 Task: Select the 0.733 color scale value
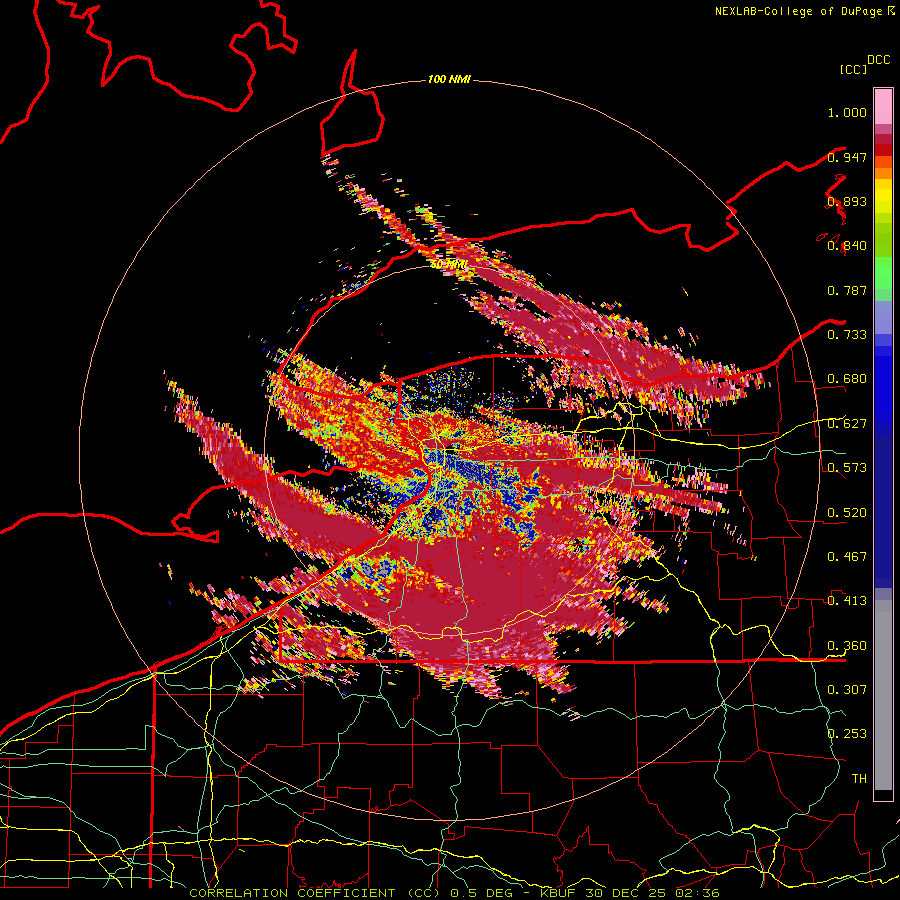847,335
